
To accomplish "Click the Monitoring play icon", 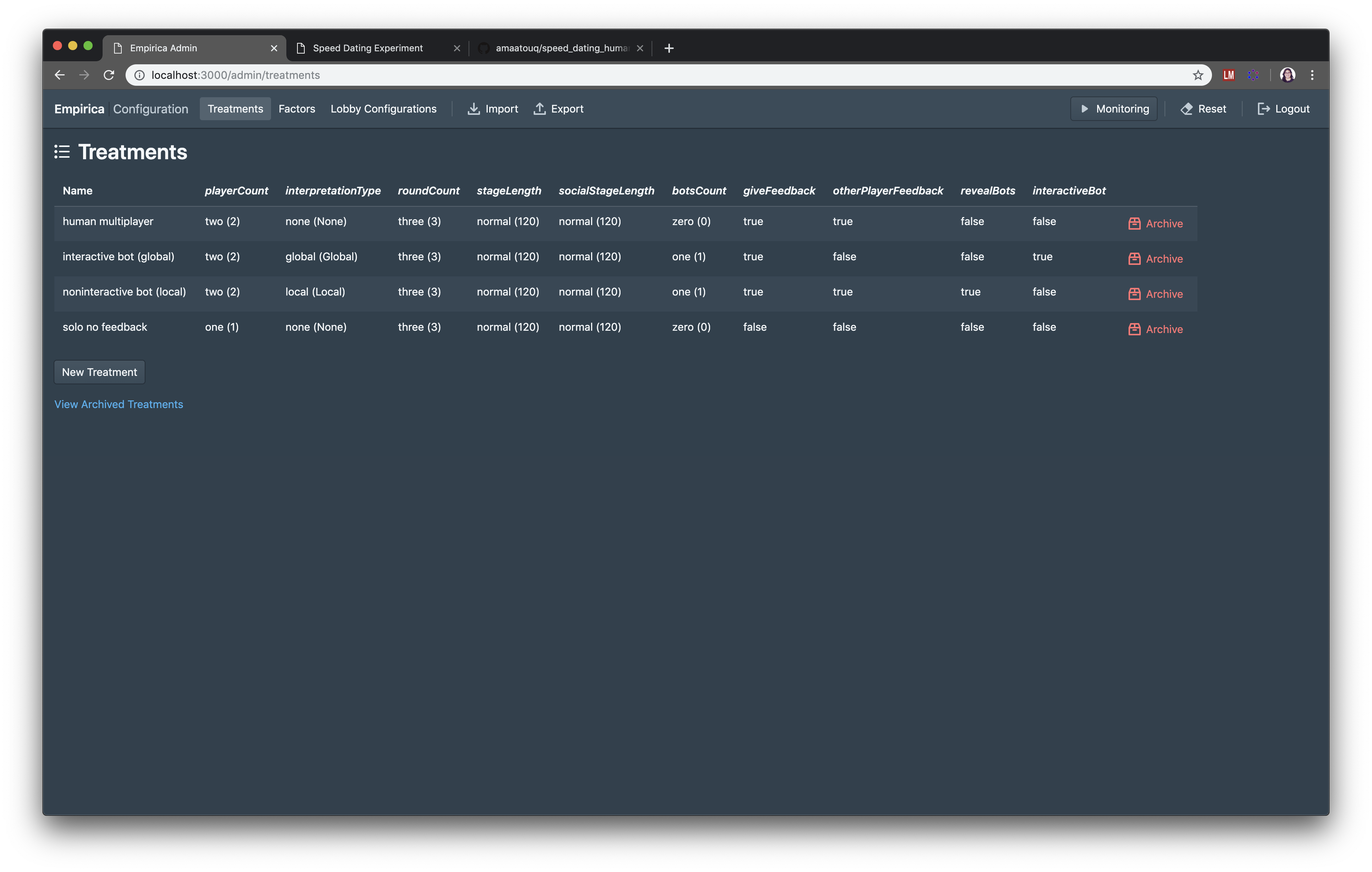I will (x=1084, y=109).
